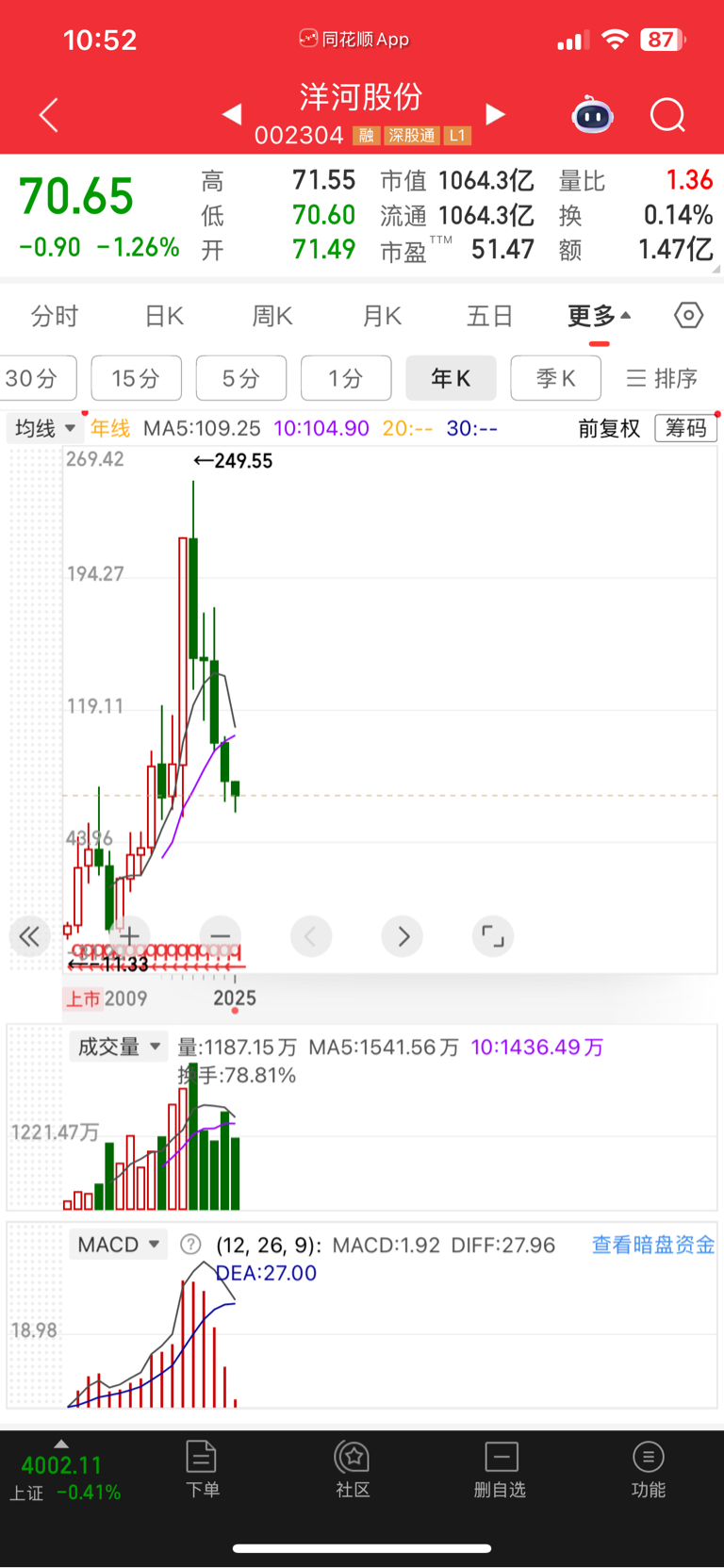Move chart cursor to next candle

click(x=403, y=936)
